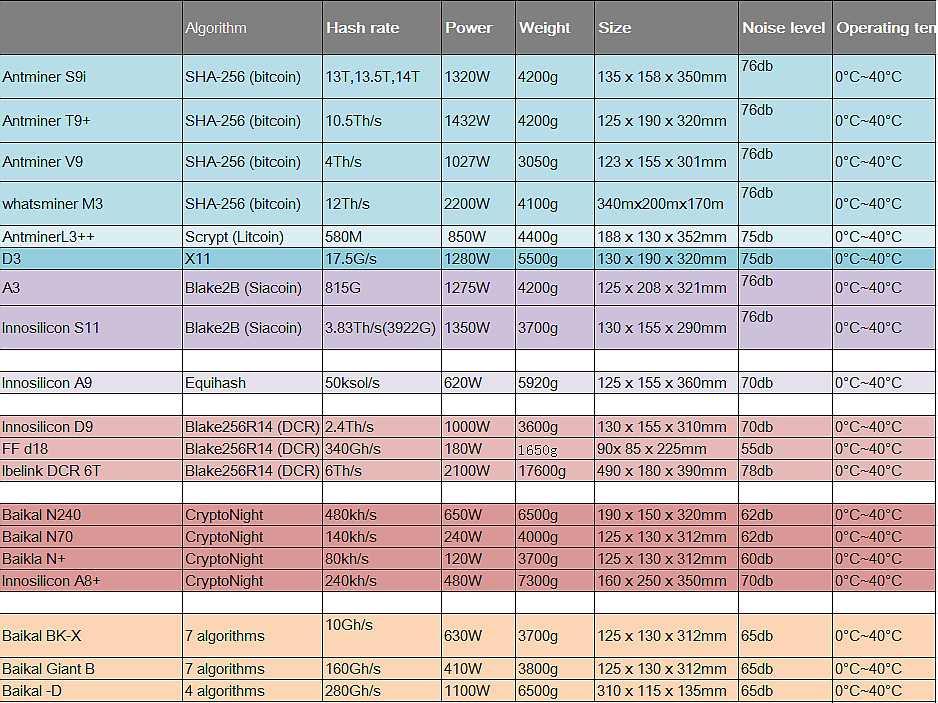Select the Algorithm column header
Screen dimensions: 938x703
252,28
